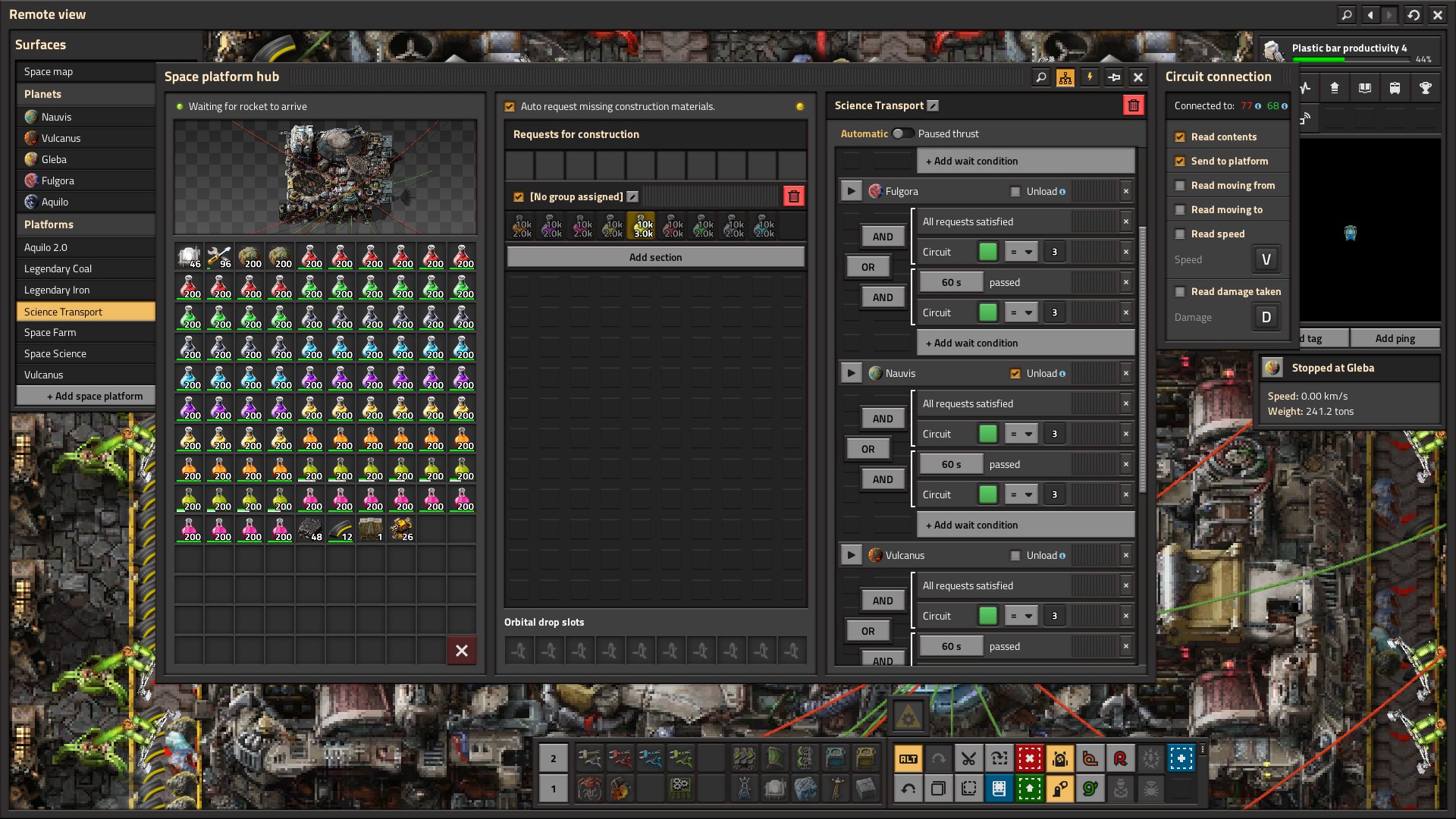Viewport: 1456px width, 819px height.
Task: Click the Add section button
Action: point(655,258)
